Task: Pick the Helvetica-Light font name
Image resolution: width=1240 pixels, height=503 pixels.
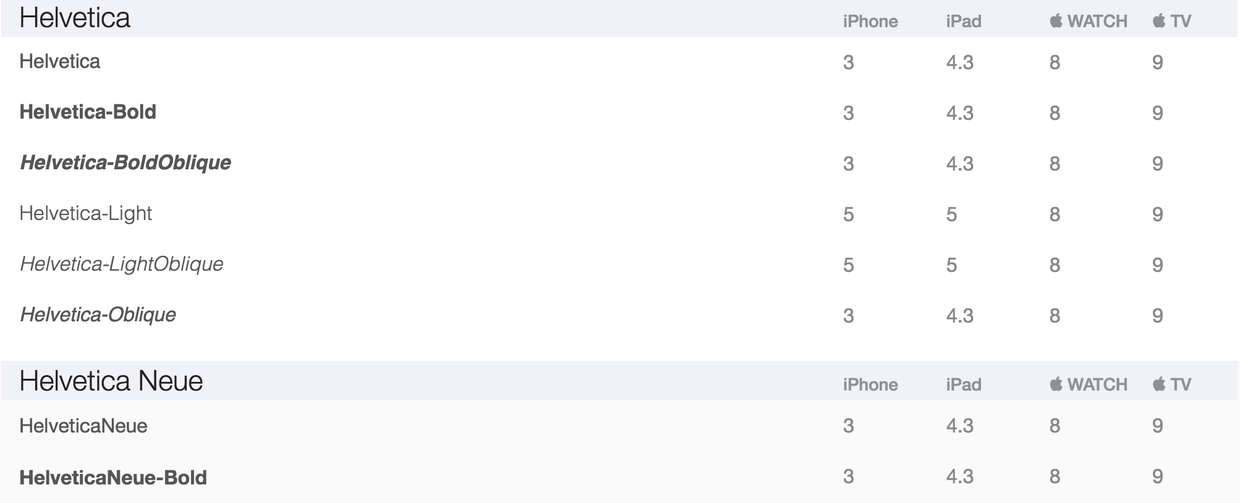Action: click(x=86, y=213)
